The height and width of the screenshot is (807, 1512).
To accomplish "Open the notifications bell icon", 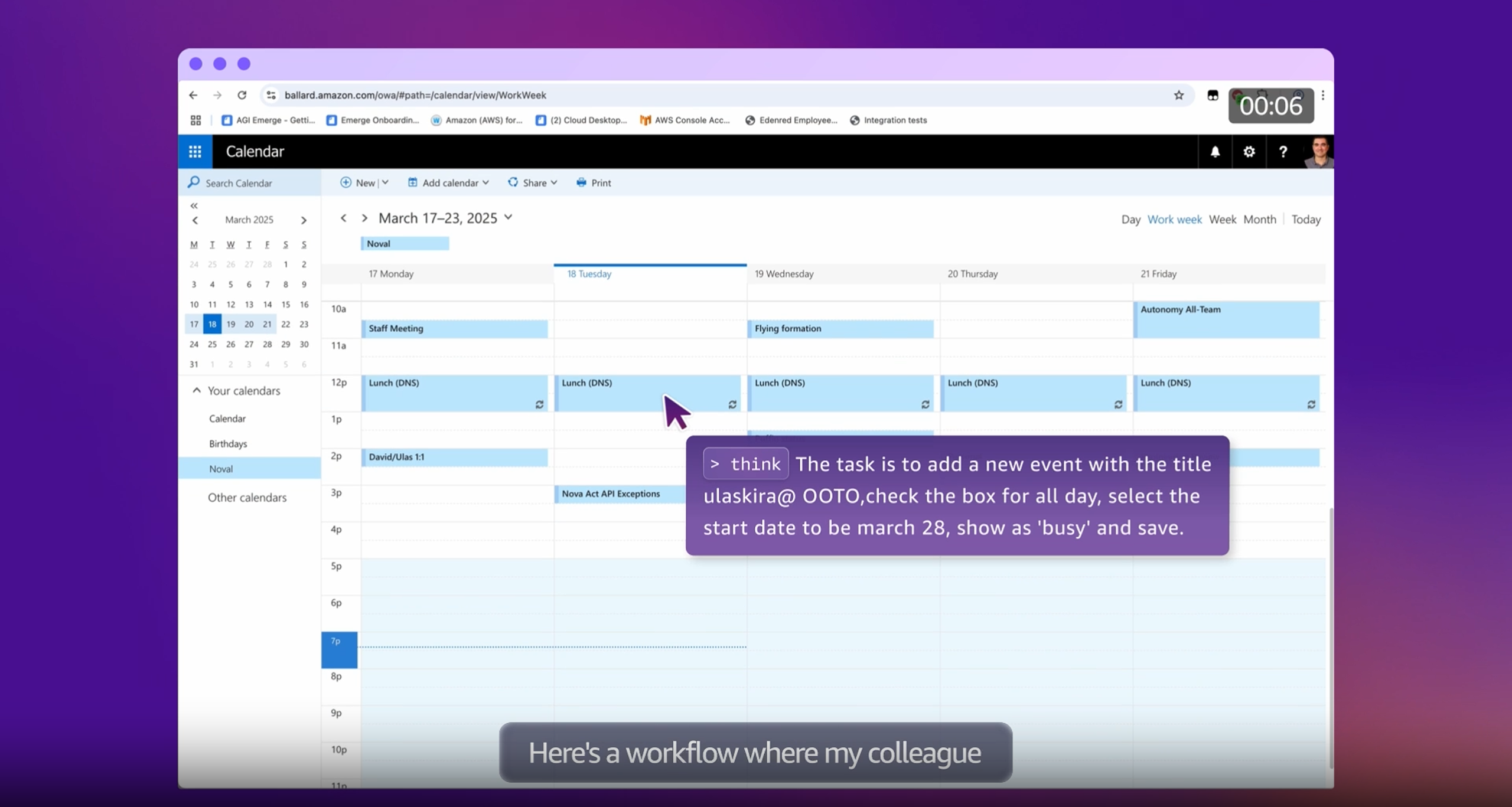I will tap(1215, 152).
